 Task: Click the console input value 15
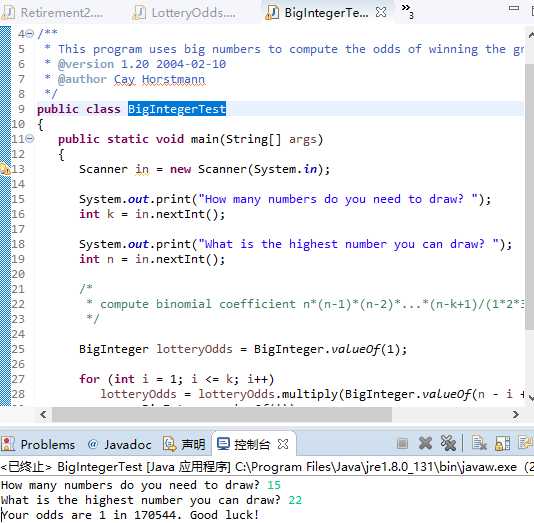(274, 485)
